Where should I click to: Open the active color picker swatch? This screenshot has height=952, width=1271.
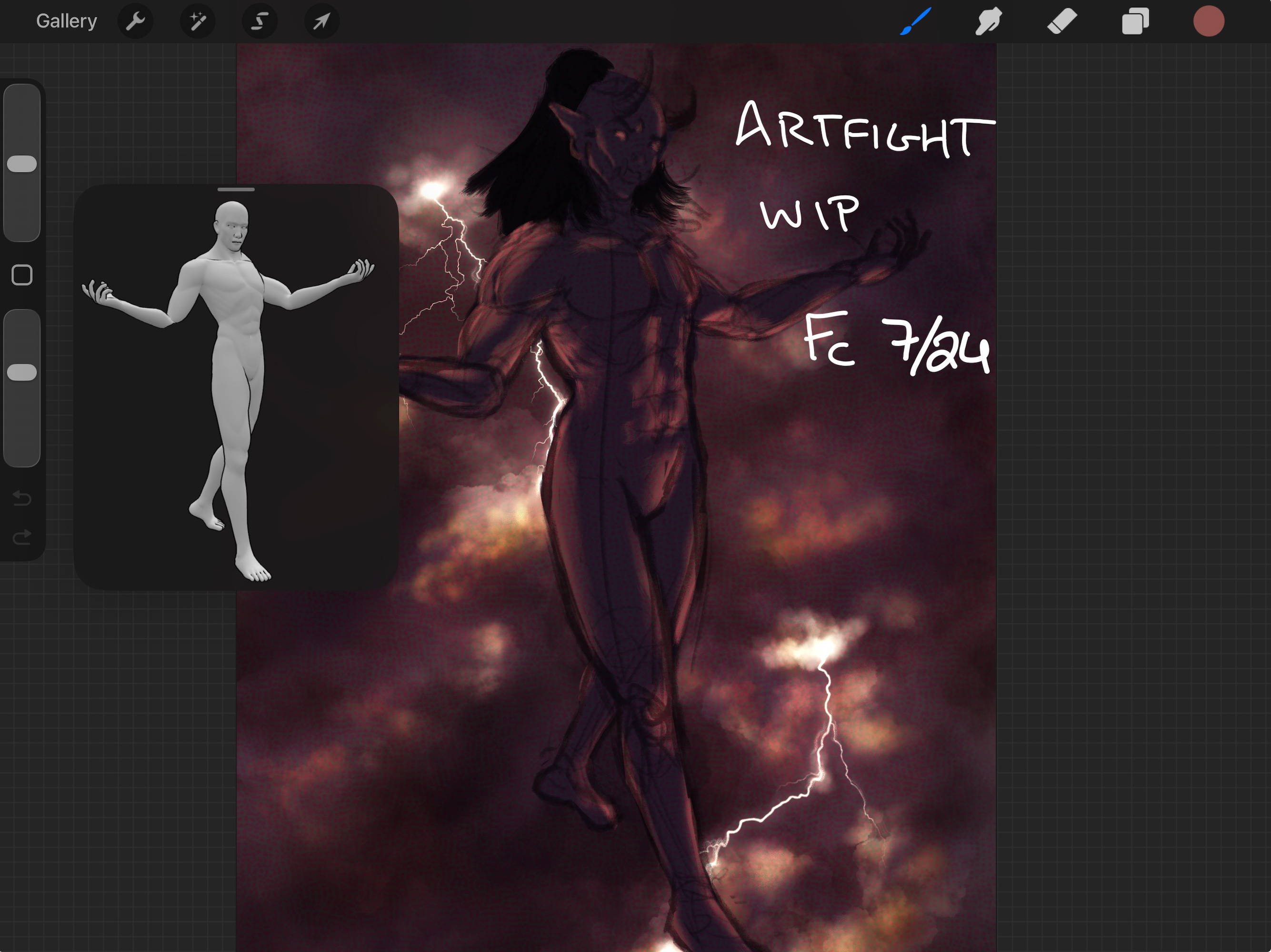[x=1208, y=21]
